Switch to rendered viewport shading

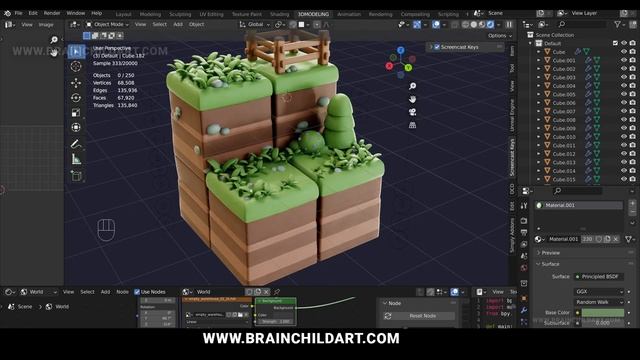click(490, 24)
